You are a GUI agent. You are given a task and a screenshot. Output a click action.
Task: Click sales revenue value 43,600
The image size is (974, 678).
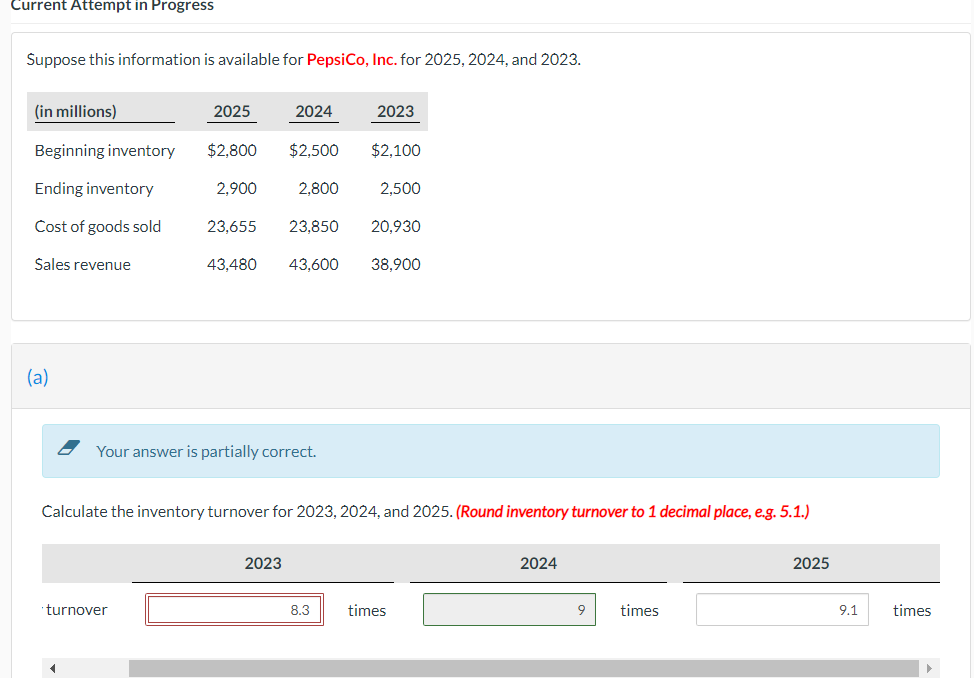[x=314, y=264]
